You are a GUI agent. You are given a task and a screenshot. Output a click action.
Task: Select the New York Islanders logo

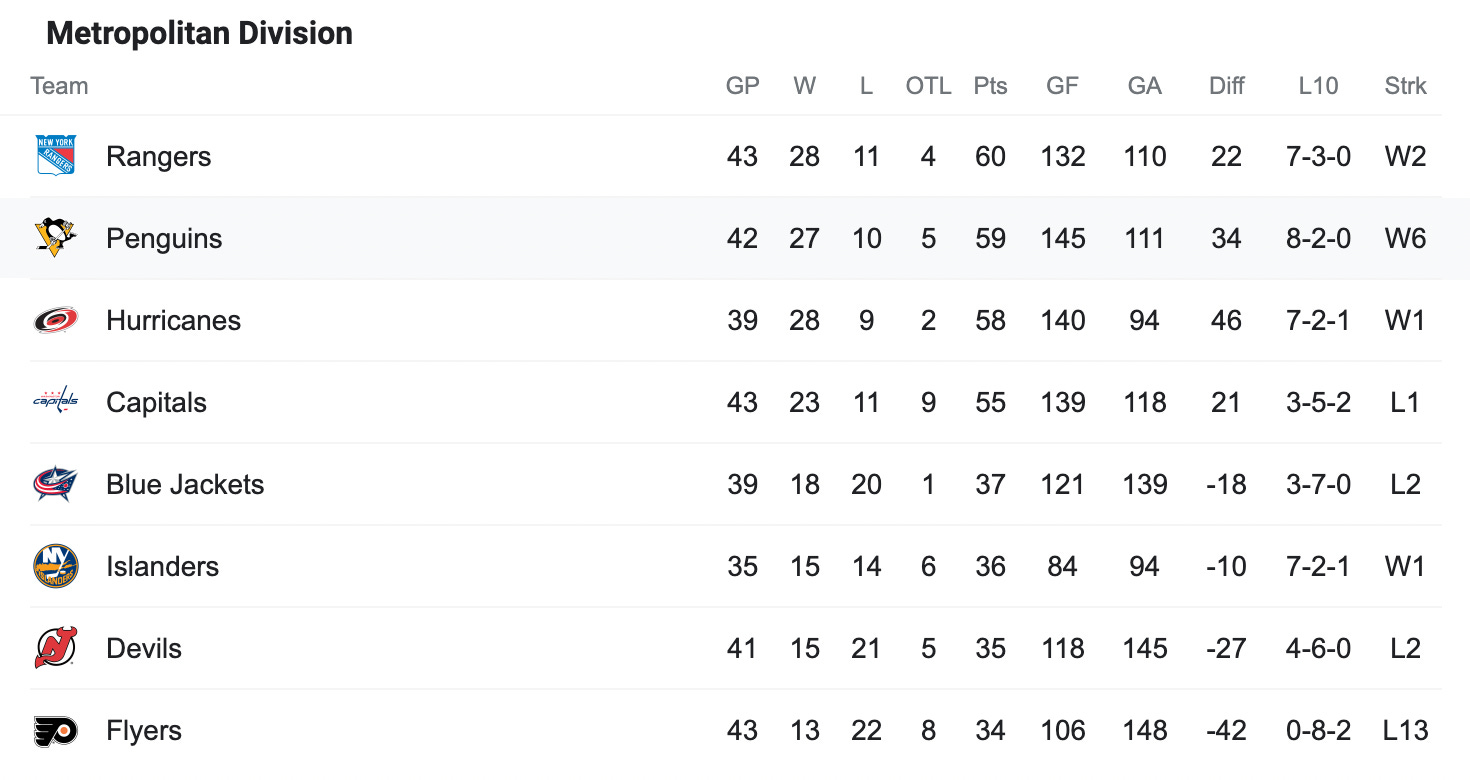coord(56,566)
